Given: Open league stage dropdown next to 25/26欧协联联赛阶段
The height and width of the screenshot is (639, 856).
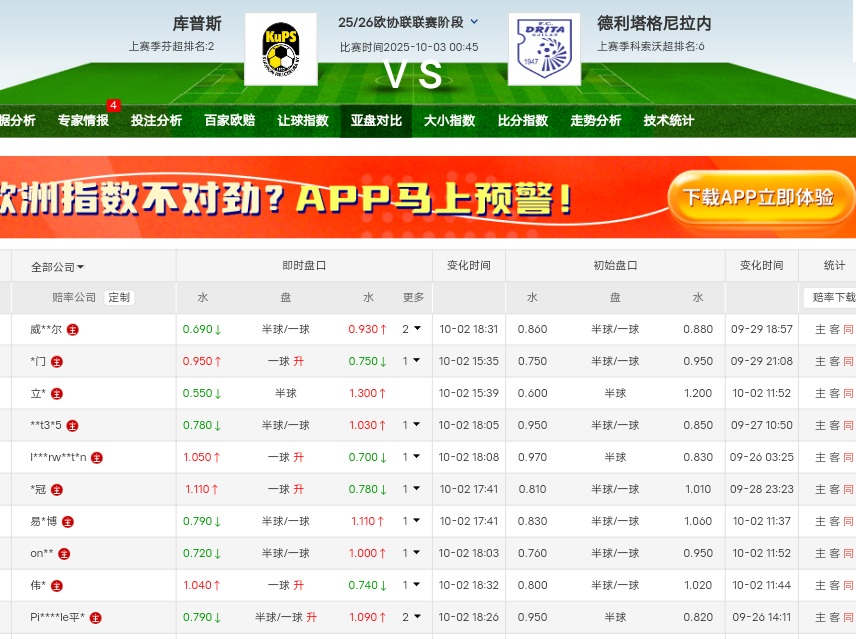Looking at the screenshot, I should [474, 21].
